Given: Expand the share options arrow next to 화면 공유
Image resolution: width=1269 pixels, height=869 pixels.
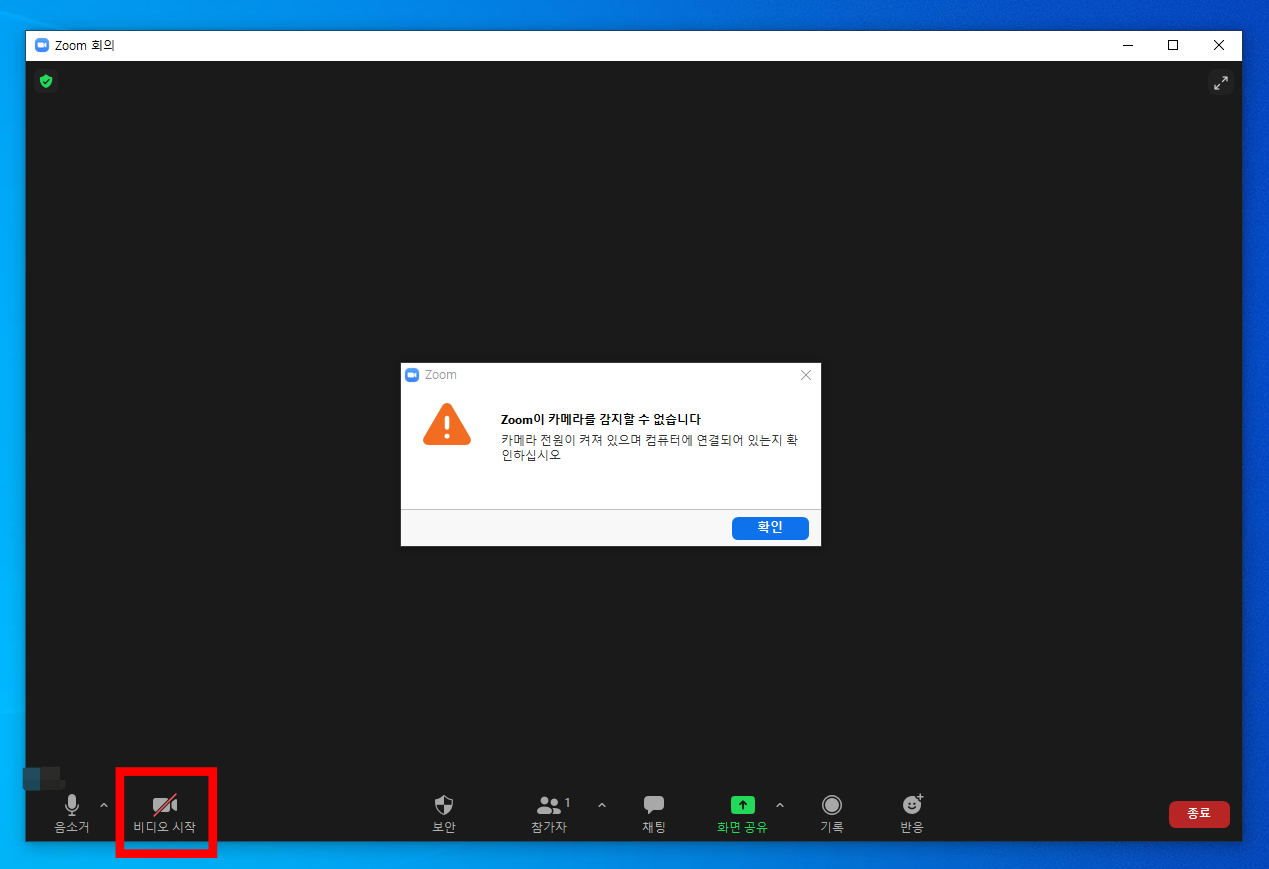Looking at the screenshot, I should (780, 804).
